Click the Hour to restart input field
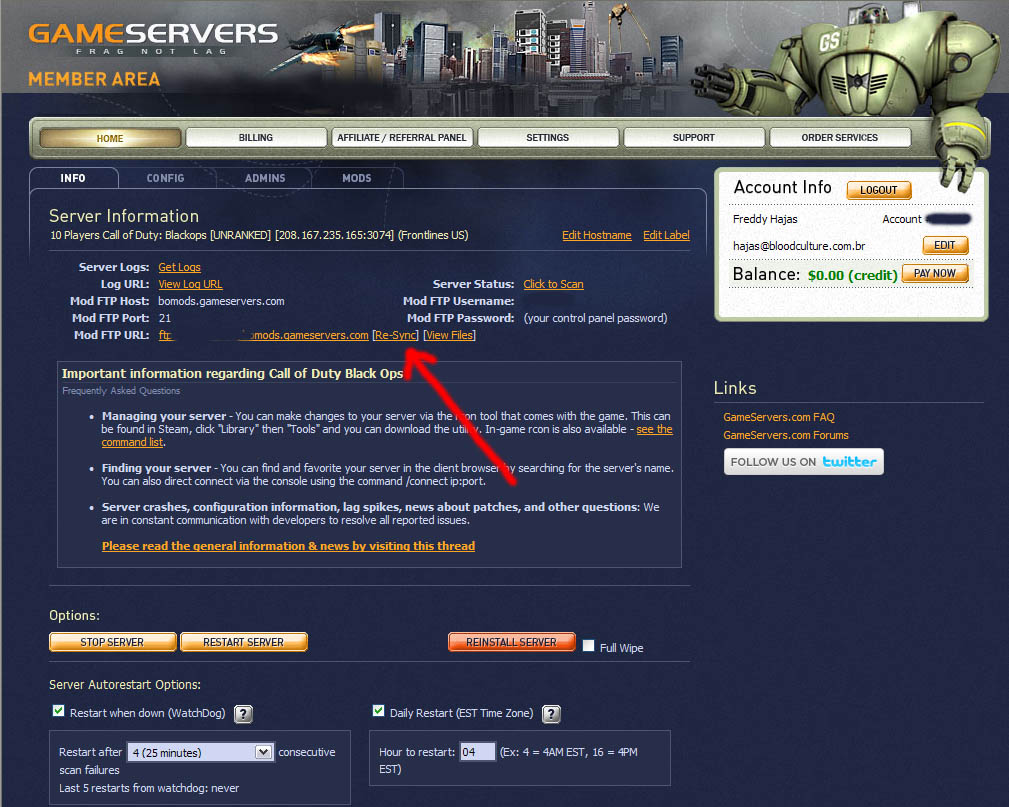Viewport: 1009px width, 807px height. pyautogui.click(x=477, y=752)
